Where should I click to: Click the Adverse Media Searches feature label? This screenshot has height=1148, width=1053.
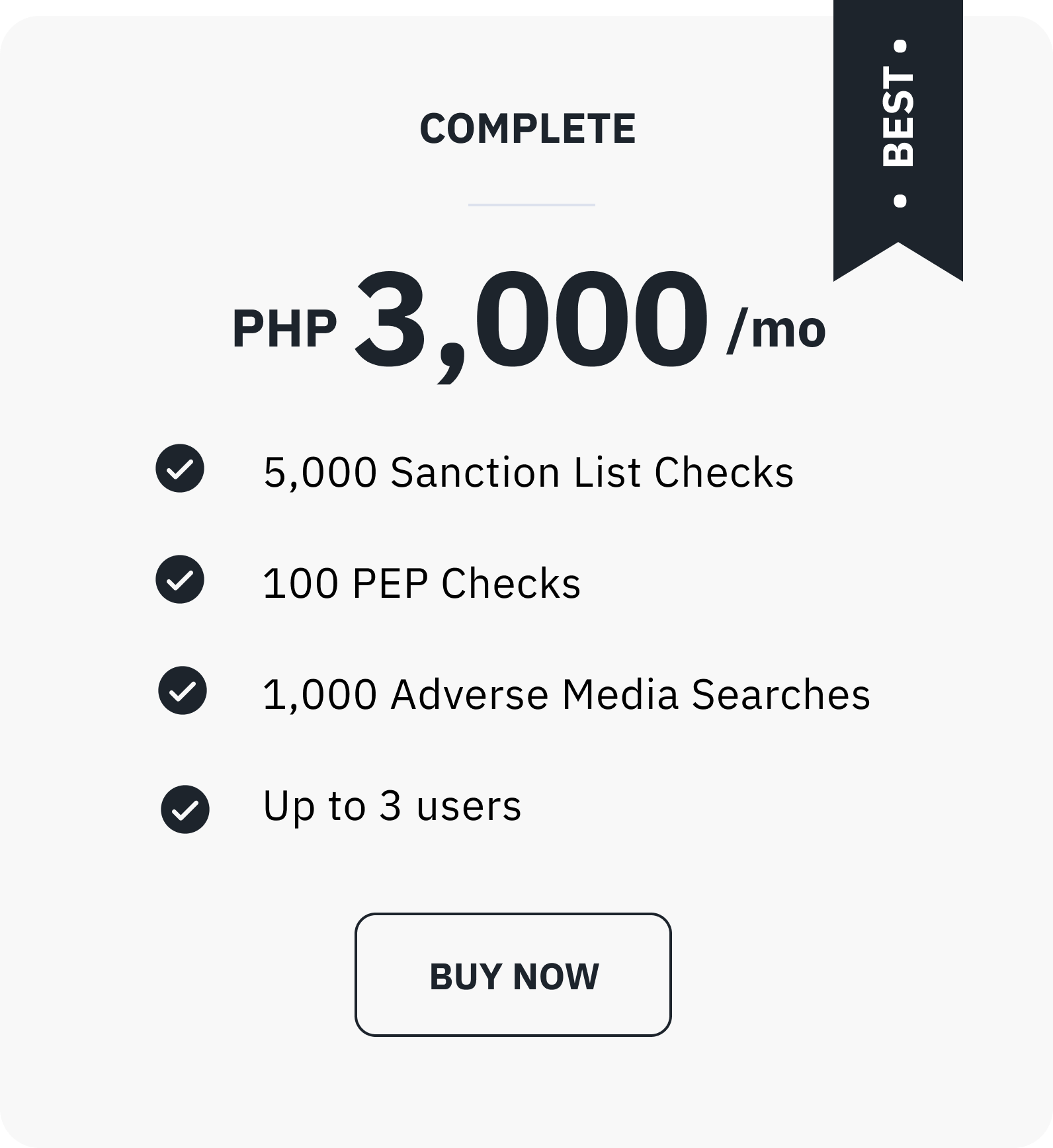(x=630, y=694)
